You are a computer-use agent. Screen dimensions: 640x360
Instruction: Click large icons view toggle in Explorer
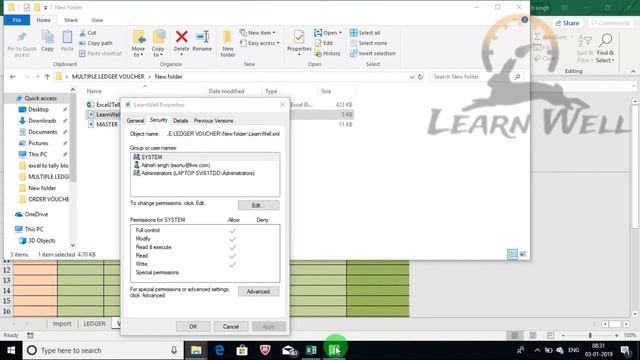point(523,254)
